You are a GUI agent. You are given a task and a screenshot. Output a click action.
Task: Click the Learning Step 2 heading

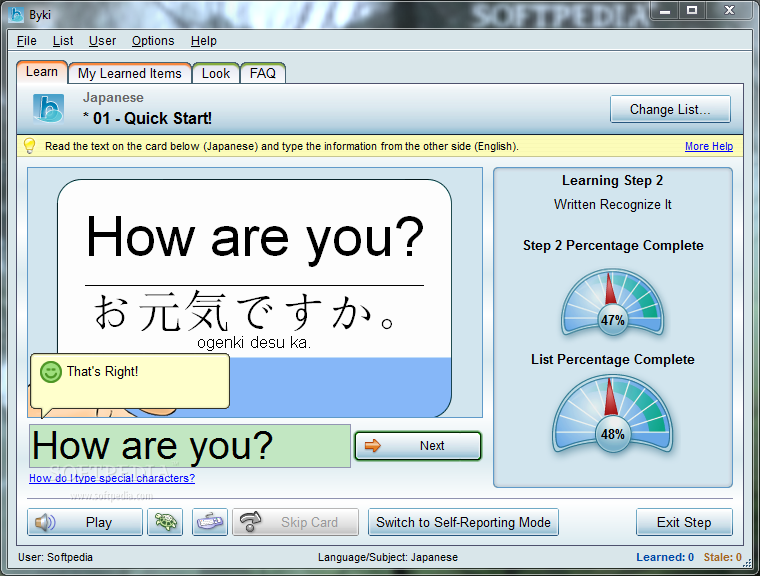click(x=613, y=180)
